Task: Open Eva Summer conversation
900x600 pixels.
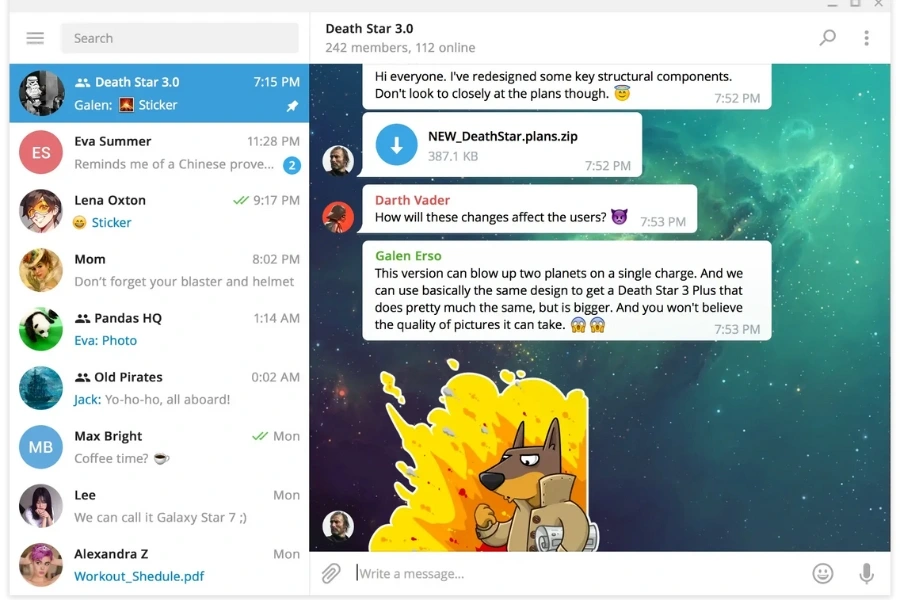Action: tap(159, 152)
